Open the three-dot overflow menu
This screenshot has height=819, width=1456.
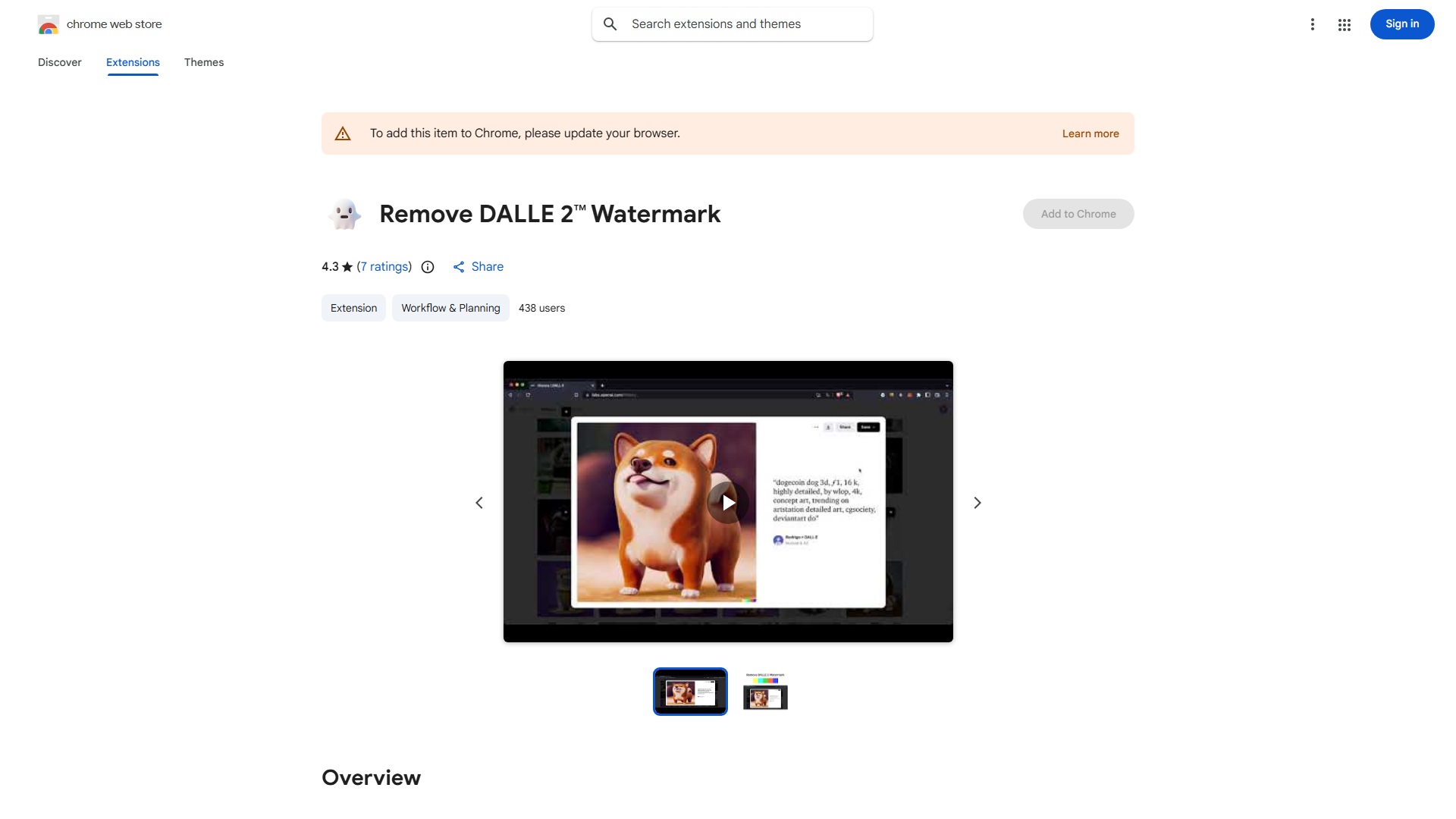(x=1313, y=24)
